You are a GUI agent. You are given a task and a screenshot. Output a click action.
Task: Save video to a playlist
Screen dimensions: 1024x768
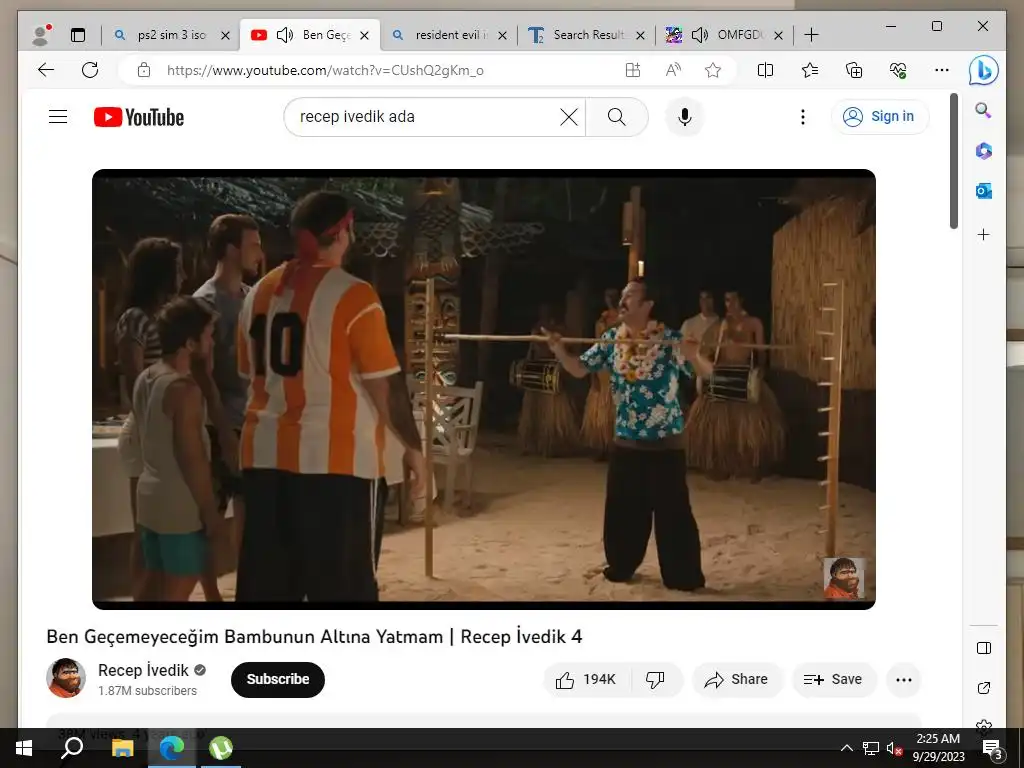[833, 680]
